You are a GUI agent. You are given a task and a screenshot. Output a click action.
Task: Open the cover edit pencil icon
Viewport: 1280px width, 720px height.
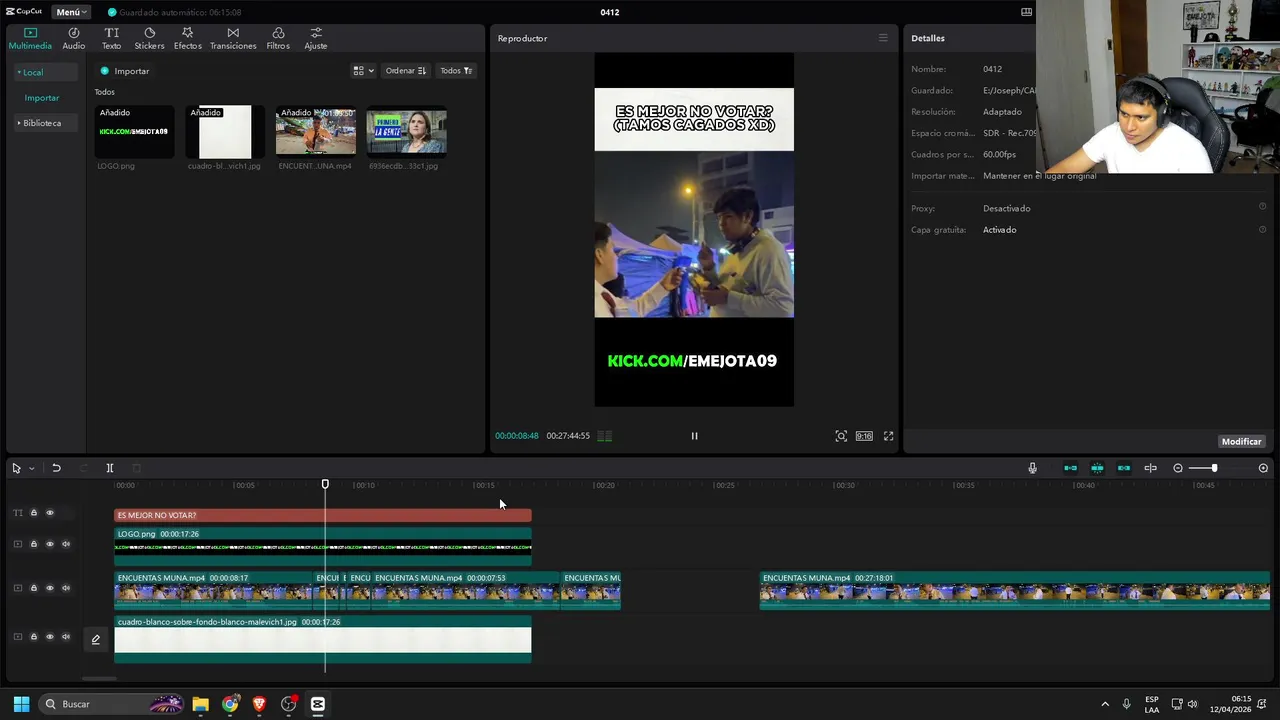96,640
